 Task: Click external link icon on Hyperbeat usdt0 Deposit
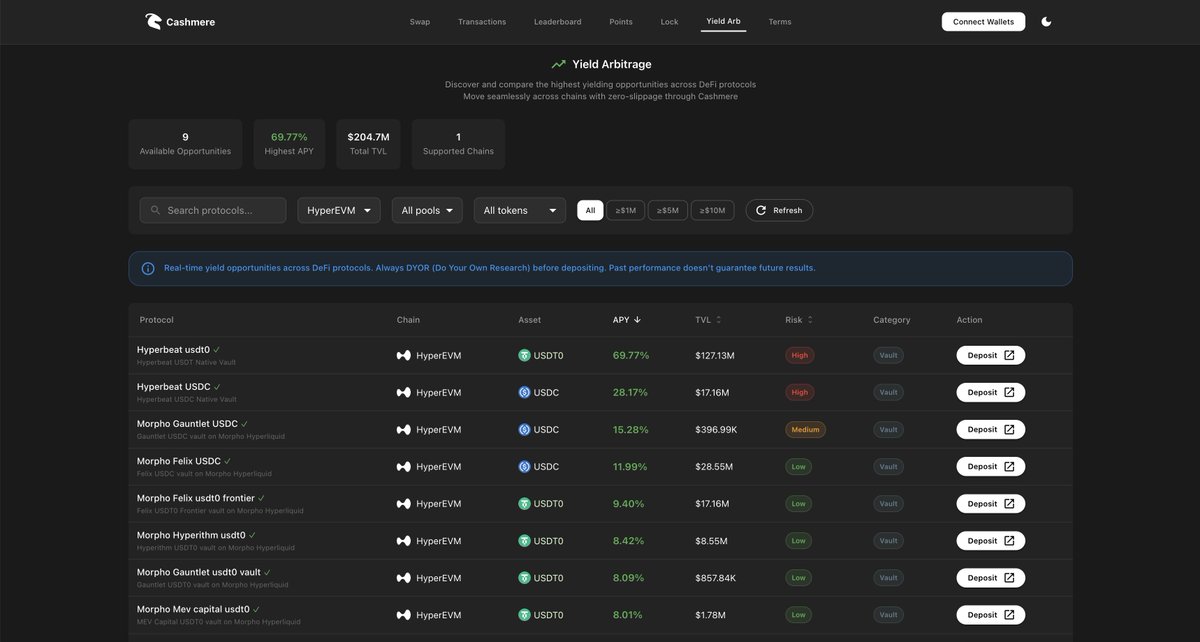click(1009, 355)
